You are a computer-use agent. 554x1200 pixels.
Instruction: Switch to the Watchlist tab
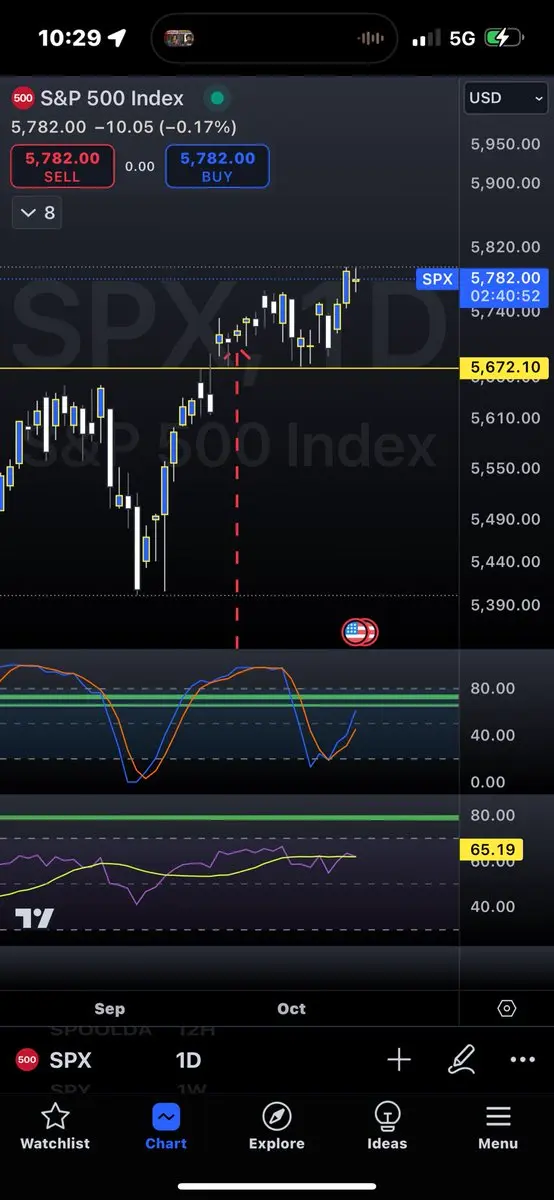pos(55,1127)
